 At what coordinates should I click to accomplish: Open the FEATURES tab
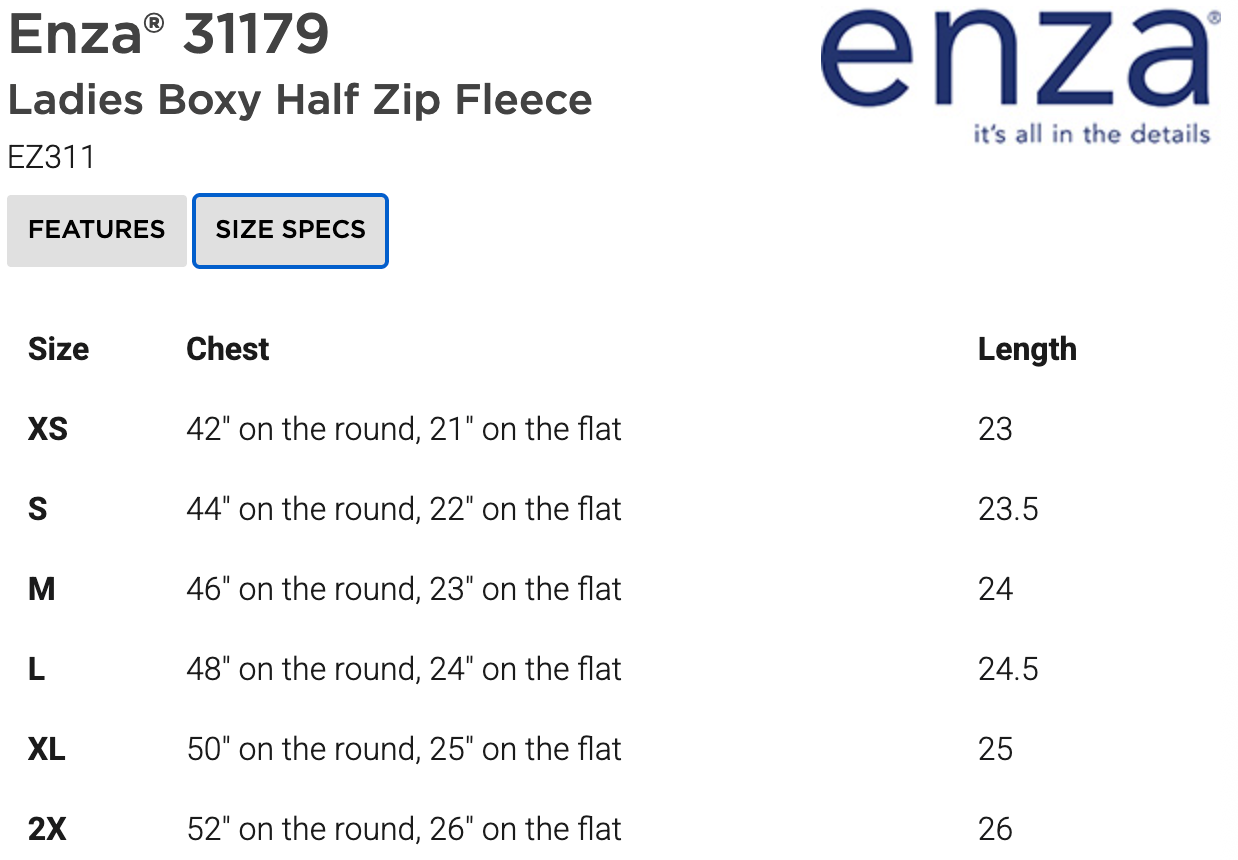(x=96, y=230)
